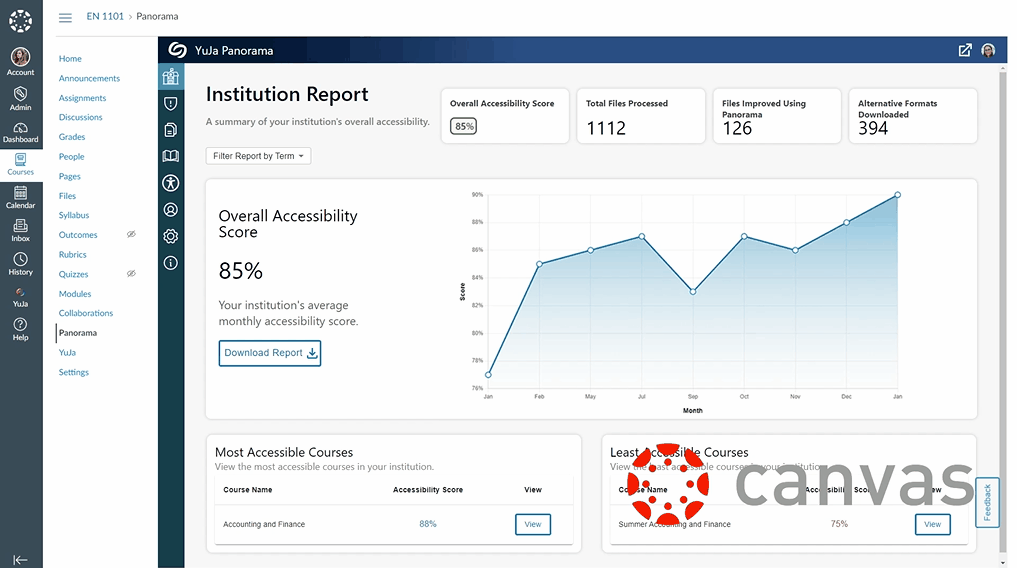Open Panorama in a new window
The width and height of the screenshot is (1017, 568).
click(965, 51)
